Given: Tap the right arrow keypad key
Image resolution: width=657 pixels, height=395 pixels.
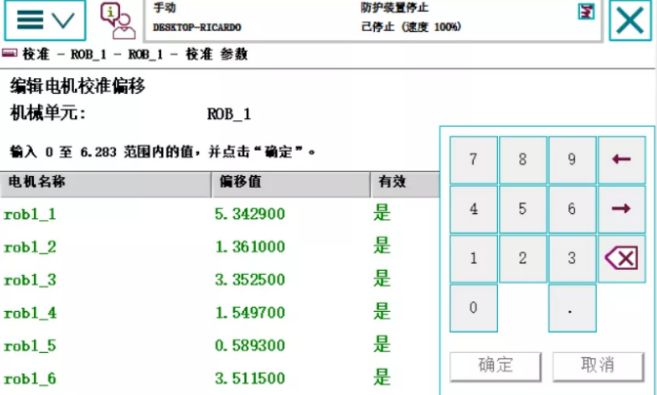Looking at the screenshot, I should [621, 209].
